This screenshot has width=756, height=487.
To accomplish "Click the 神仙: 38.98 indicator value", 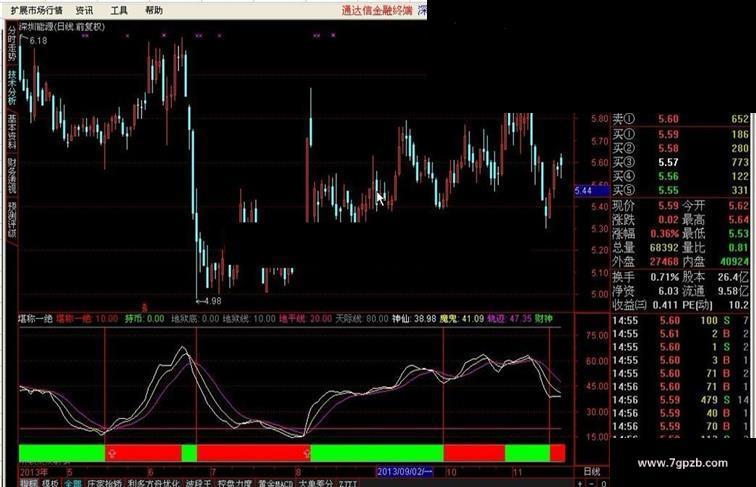I will point(414,318).
